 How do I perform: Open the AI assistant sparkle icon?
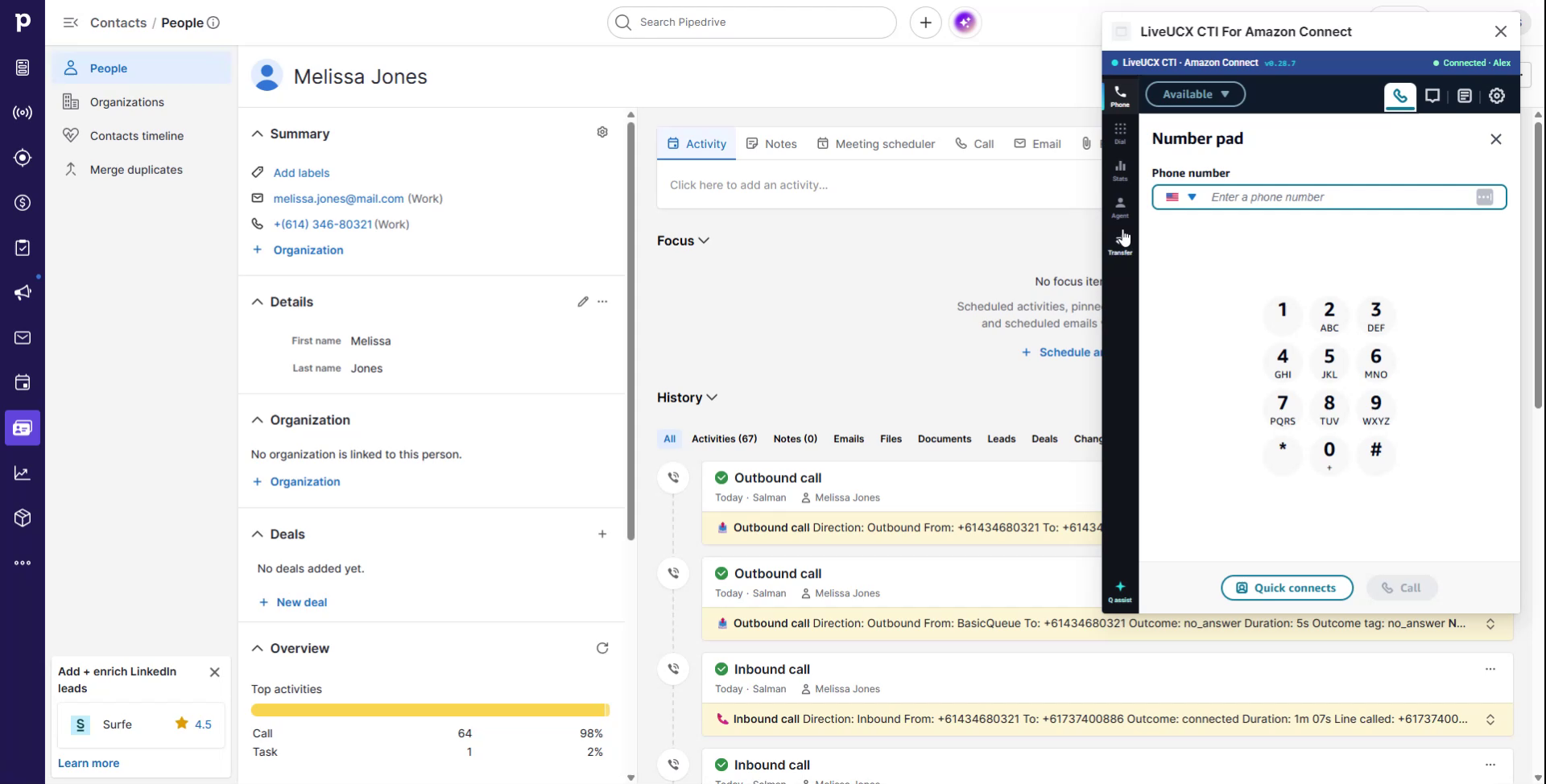click(x=965, y=23)
